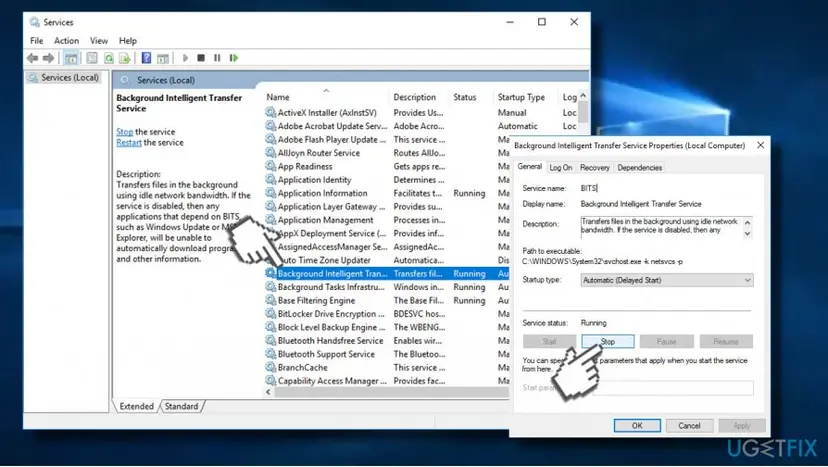Open the Help menu
This screenshot has width=828, height=467.
pos(128,41)
